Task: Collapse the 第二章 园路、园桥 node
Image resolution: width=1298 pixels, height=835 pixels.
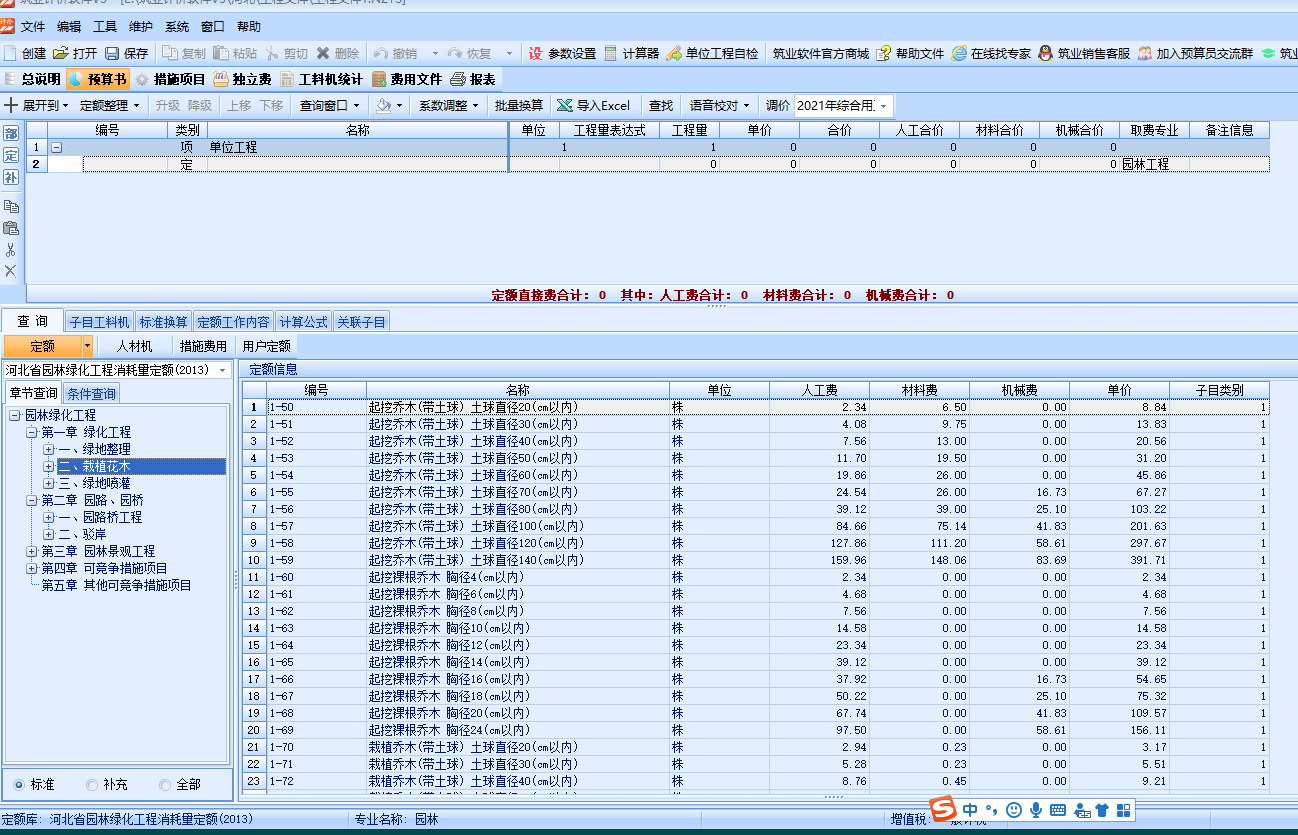Action: click(32, 500)
